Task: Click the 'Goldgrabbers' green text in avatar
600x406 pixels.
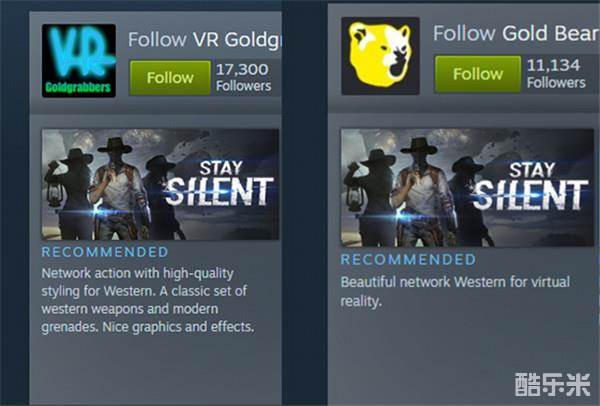Action: pyautogui.click(x=78, y=88)
